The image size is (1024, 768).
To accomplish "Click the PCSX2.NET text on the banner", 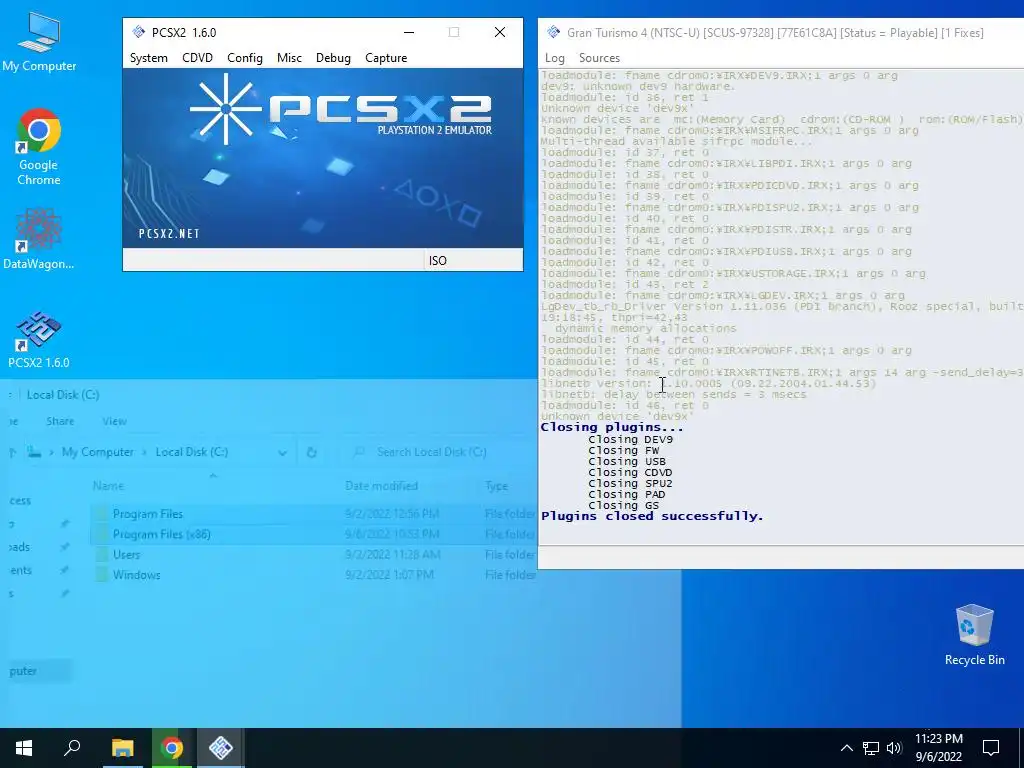I will [x=169, y=234].
